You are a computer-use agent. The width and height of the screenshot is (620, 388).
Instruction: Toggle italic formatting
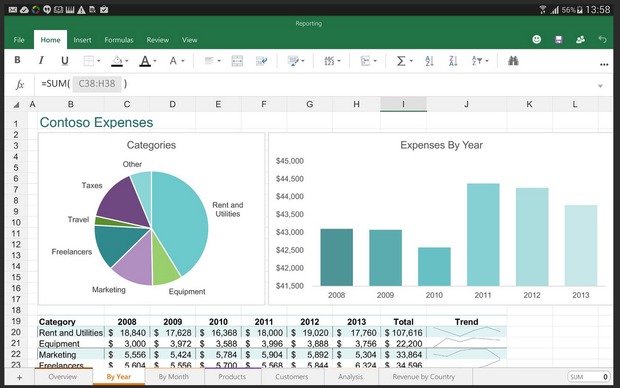coord(41,60)
